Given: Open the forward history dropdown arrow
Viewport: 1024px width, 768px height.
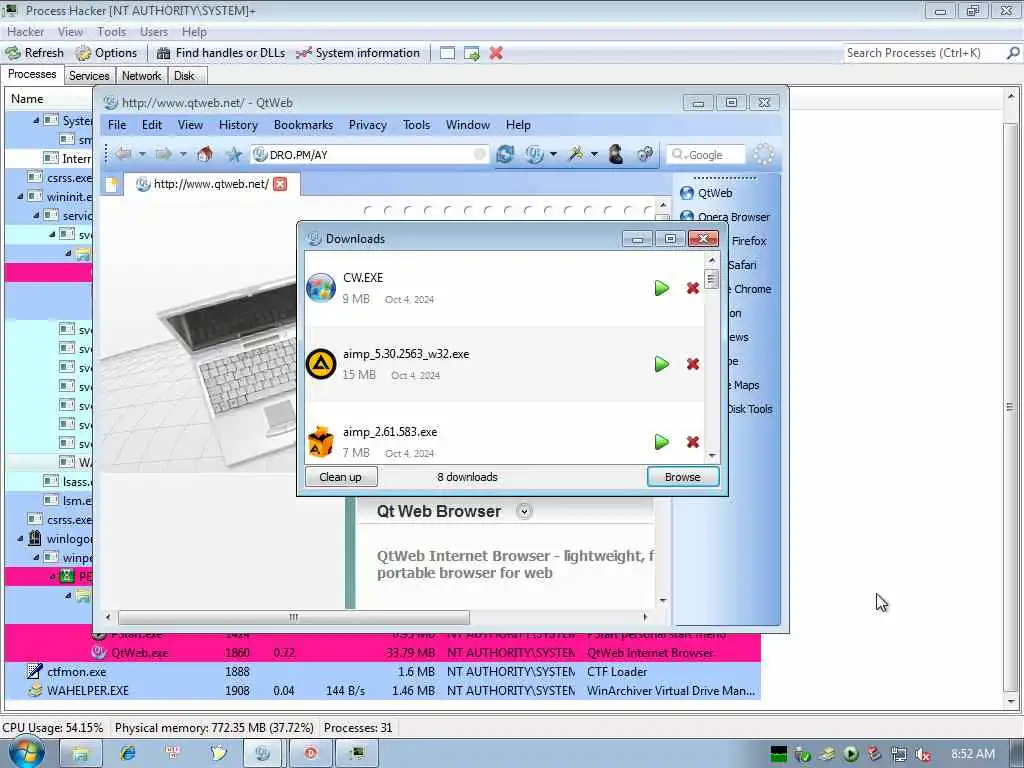Looking at the screenshot, I should [183, 155].
